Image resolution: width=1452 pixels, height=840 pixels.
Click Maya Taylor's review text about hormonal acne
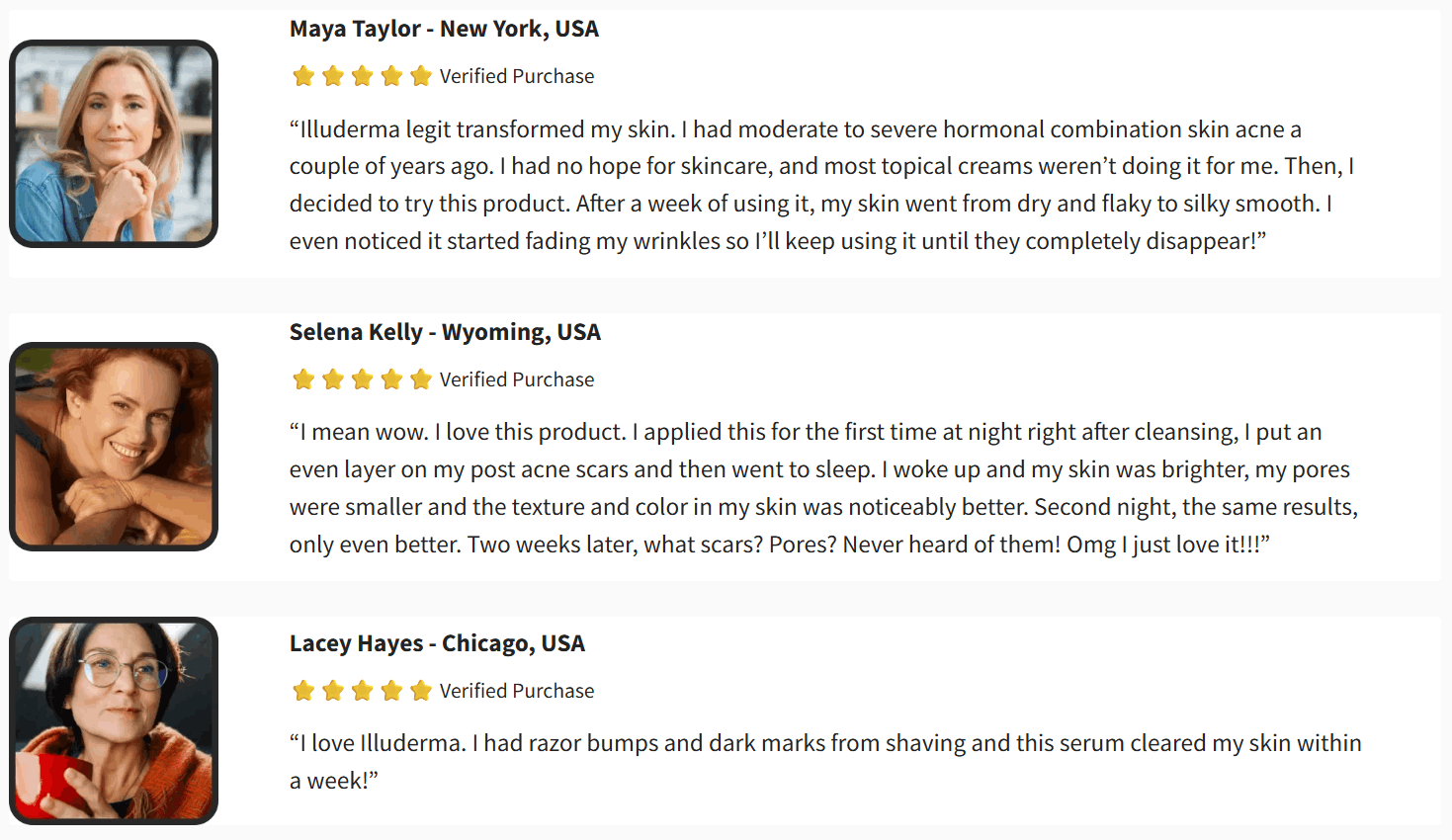pyautogui.click(x=822, y=185)
